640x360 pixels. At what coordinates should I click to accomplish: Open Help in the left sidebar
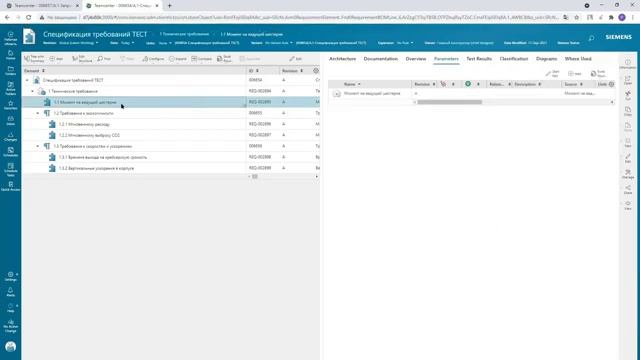(x=11, y=308)
